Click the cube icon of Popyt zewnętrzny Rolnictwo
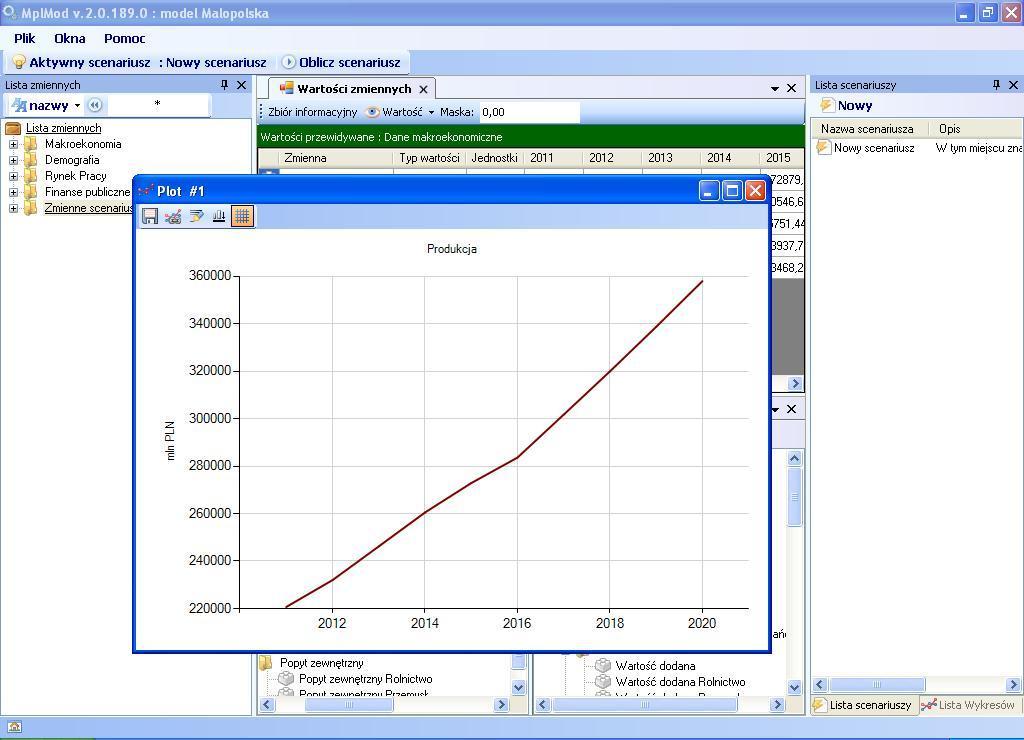Viewport: 1024px width, 740px height. tap(286, 679)
